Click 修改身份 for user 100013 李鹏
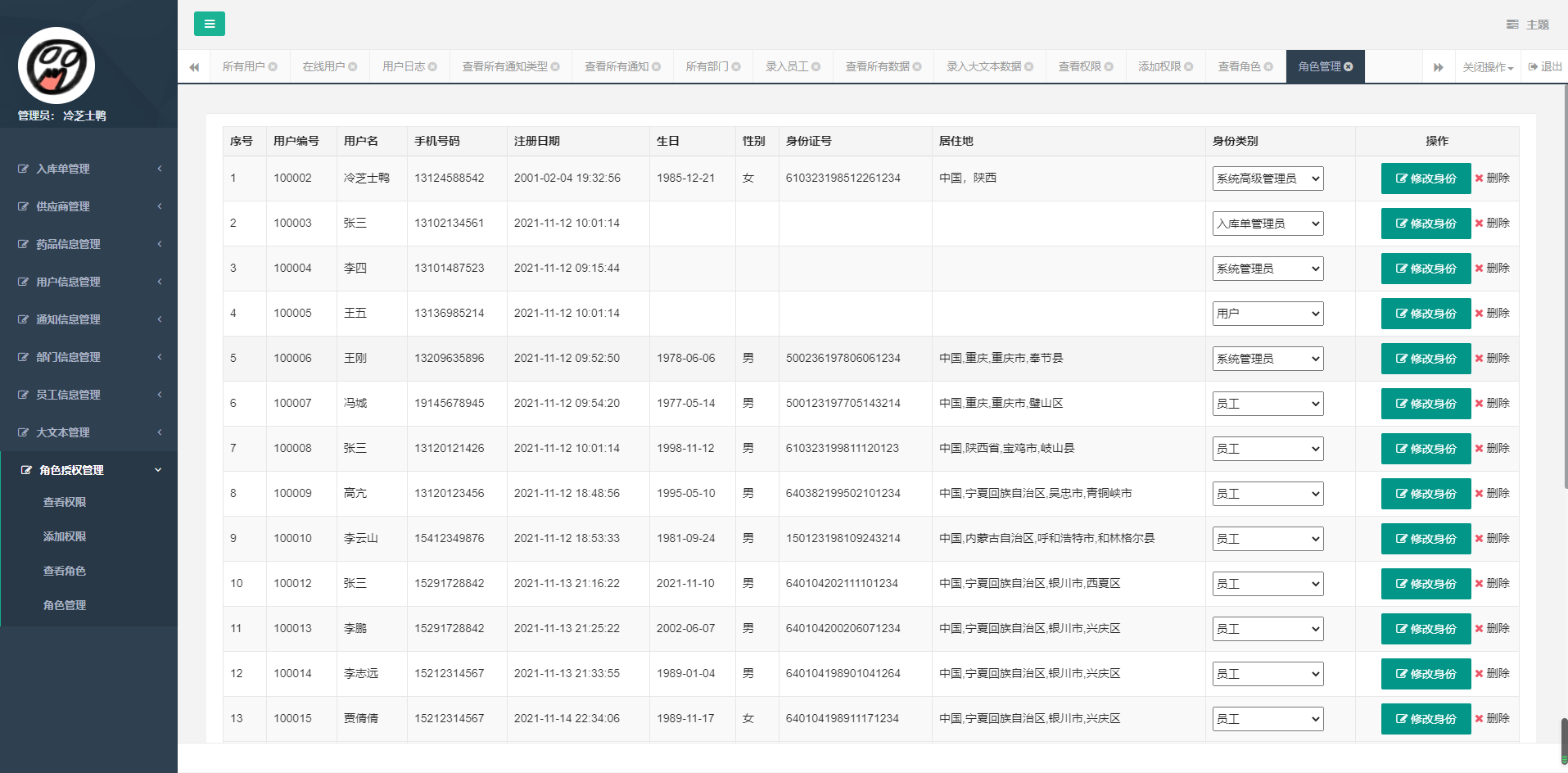Image resolution: width=1568 pixels, height=773 pixels. tap(1426, 629)
